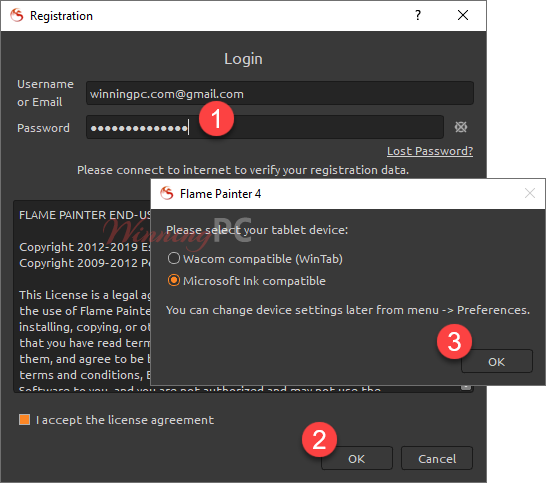Click 'Please select your tablet device:' text
This screenshot has height=483, width=547.
point(257,230)
